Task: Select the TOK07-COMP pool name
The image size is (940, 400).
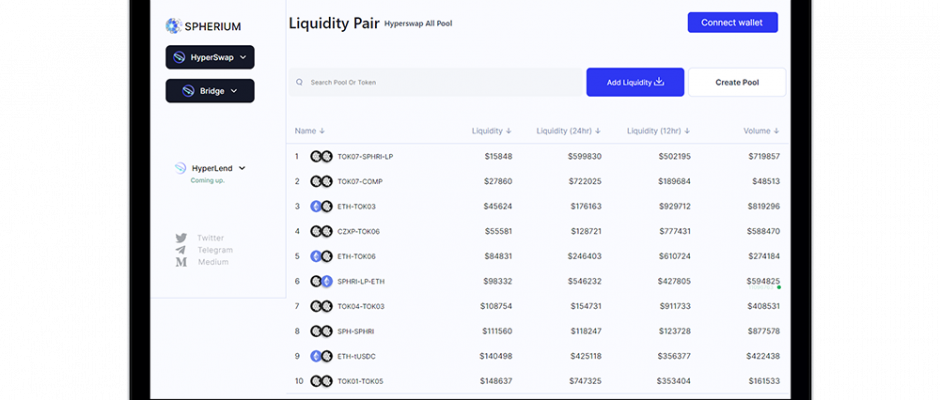Action: tap(360, 181)
